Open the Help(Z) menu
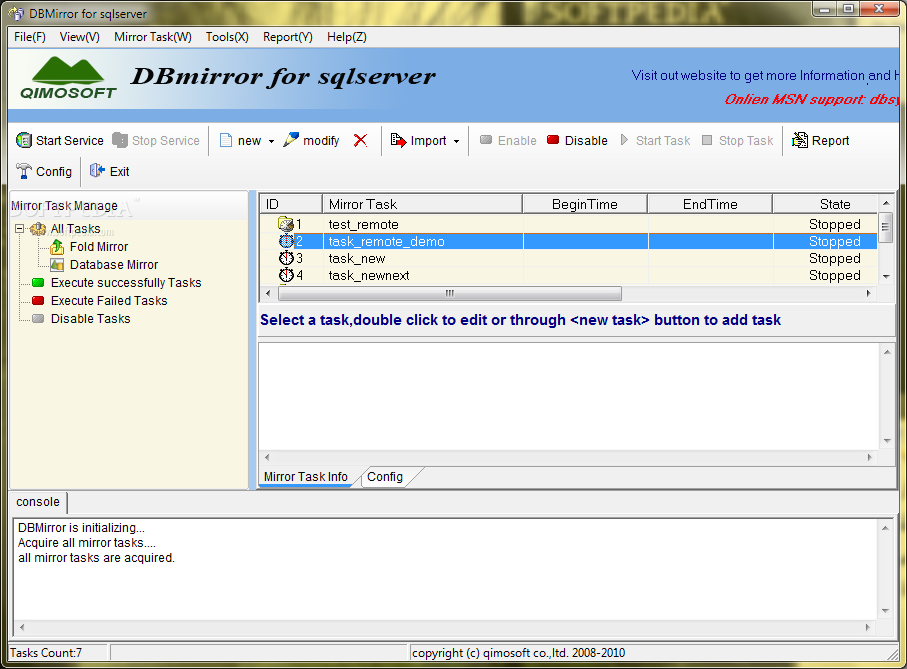Viewport: 907px width, 669px height. coord(346,37)
